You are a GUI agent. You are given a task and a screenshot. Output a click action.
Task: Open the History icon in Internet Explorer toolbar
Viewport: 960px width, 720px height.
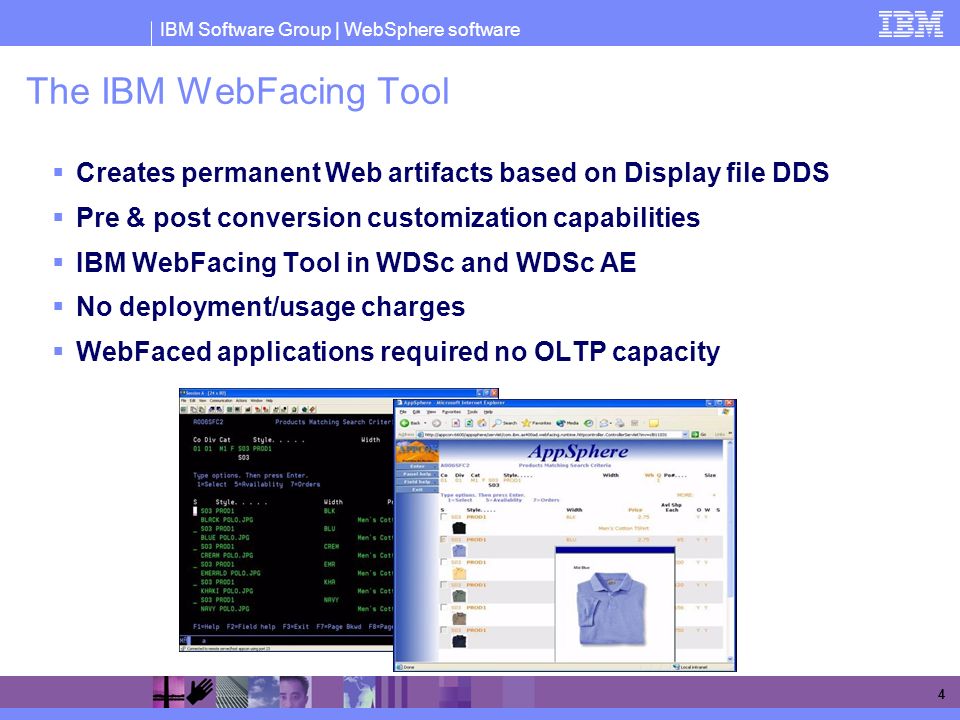[x=588, y=423]
